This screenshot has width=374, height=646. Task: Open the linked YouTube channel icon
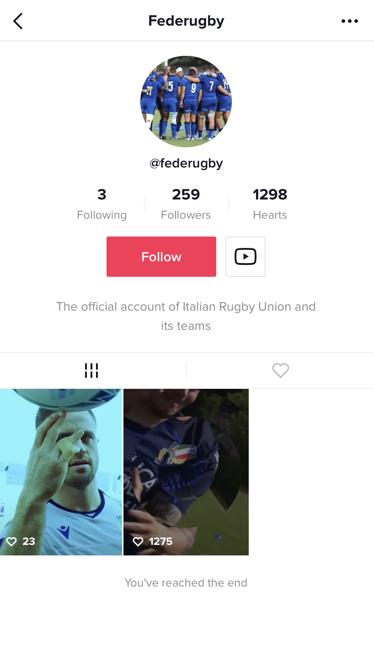pyautogui.click(x=245, y=256)
